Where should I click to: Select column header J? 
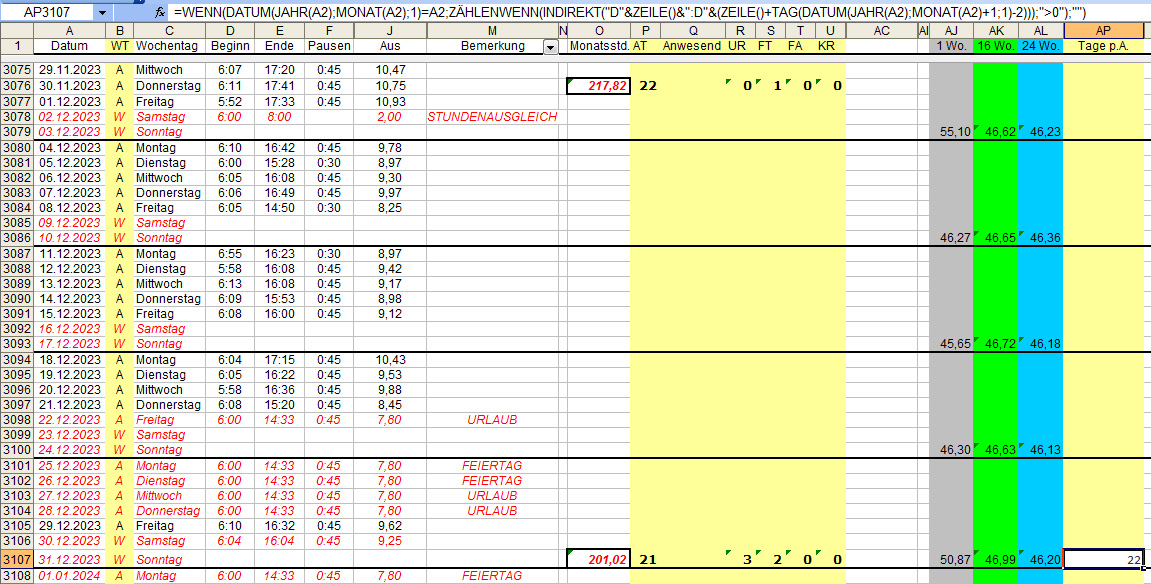tap(390, 31)
